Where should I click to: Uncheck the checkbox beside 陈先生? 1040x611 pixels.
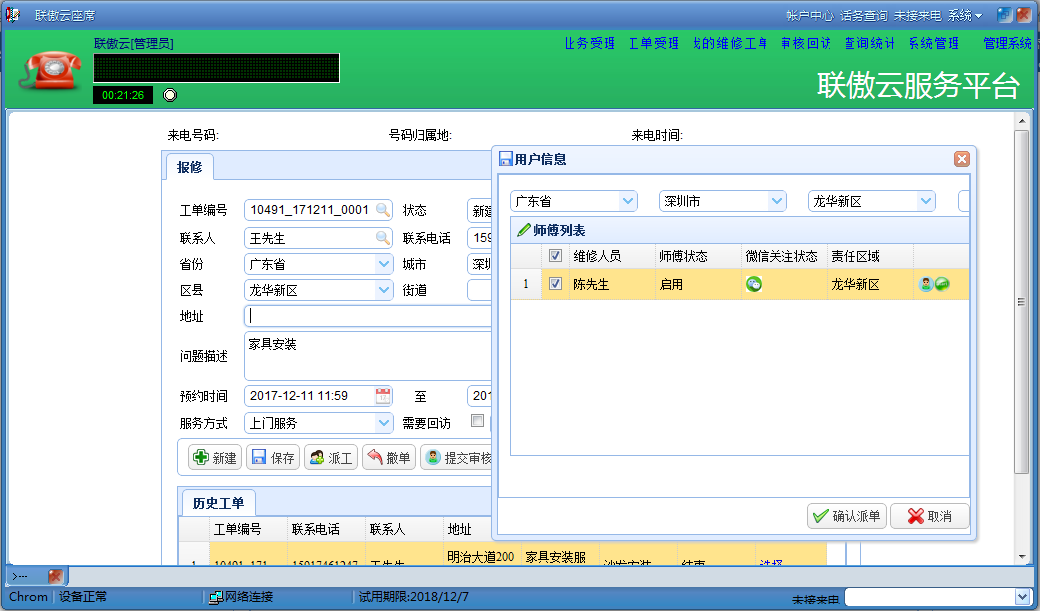pyautogui.click(x=555, y=284)
